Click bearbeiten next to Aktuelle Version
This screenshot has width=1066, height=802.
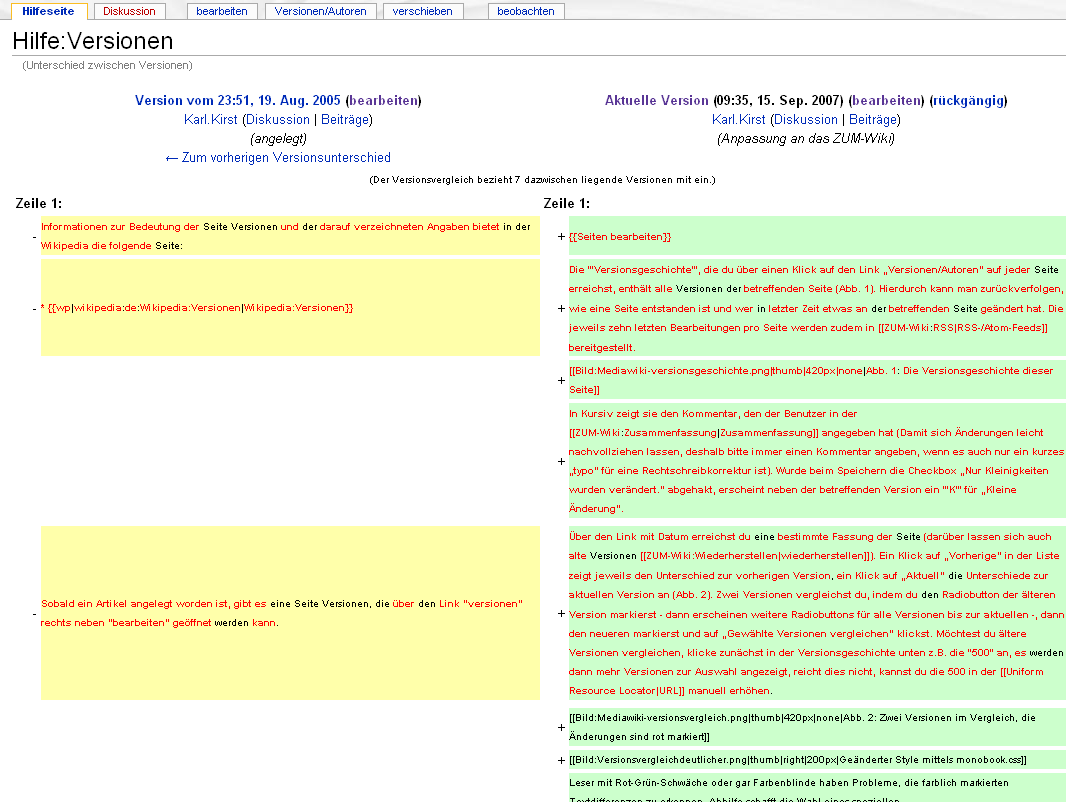point(886,101)
